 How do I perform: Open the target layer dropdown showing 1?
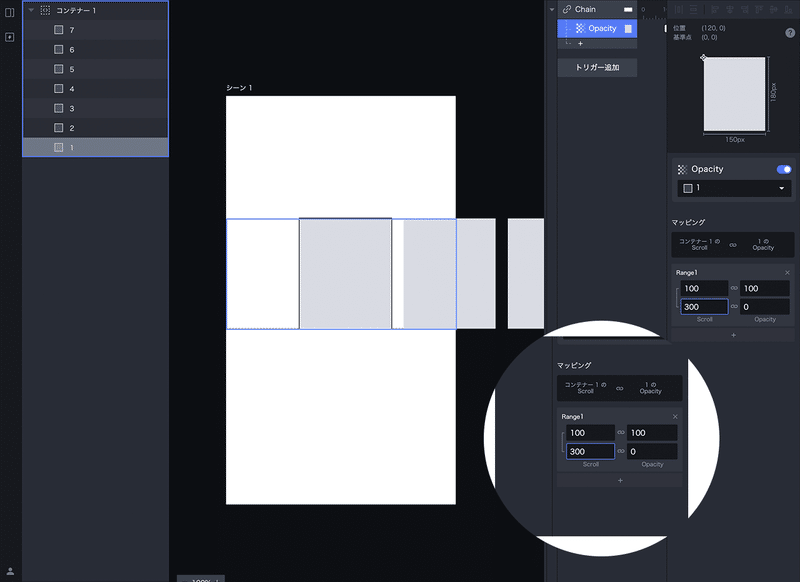coord(734,188)
